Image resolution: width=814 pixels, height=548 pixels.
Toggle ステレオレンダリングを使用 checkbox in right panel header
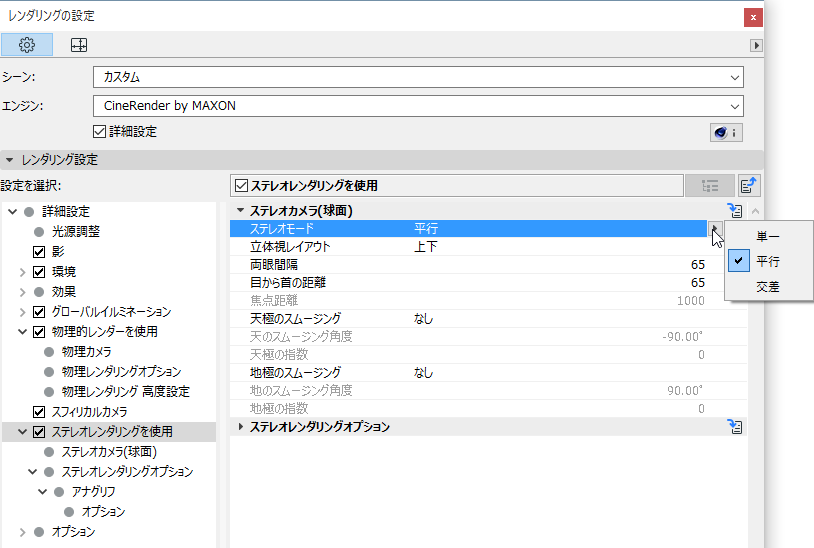pos(241,186)
